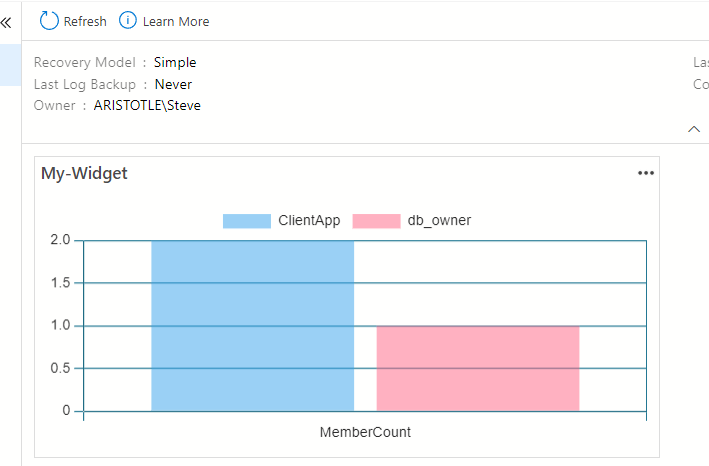The height and width of the screenshot is (466, 709).
Task: Click the highlighted item in the left sidebar
Action: click(x=10, y=64)
